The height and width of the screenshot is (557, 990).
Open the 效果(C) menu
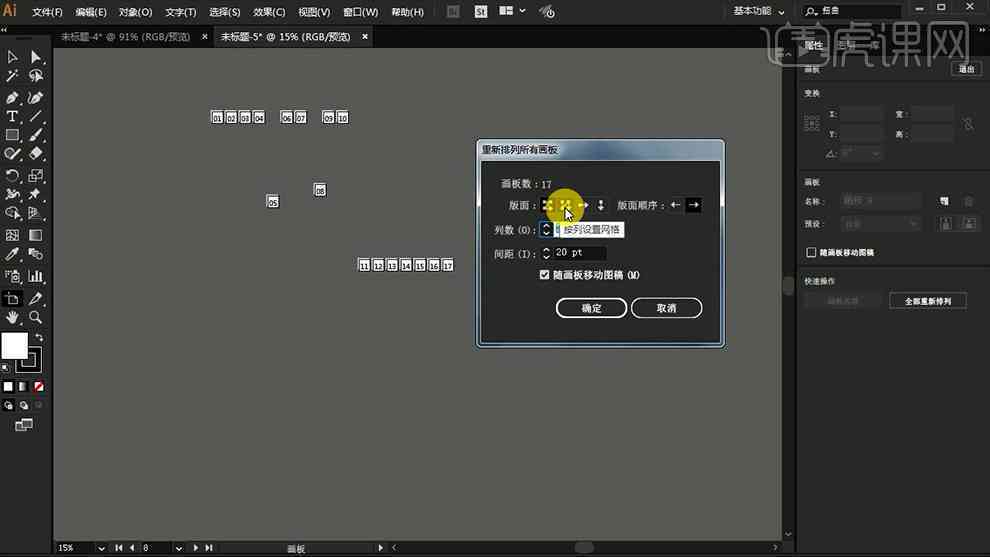tap(269, 12)
